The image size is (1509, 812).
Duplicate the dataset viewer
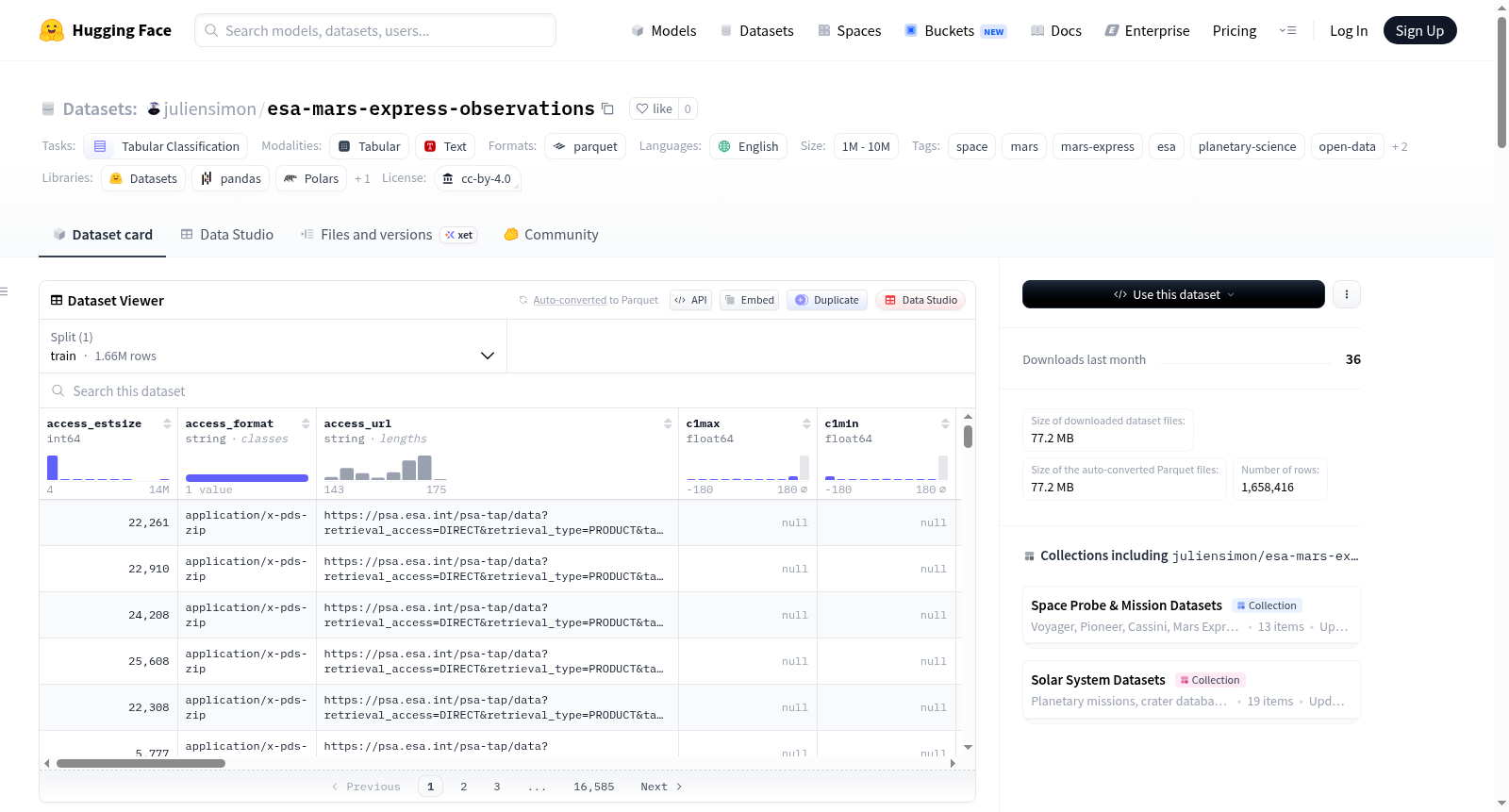click(x=827, y=300)
